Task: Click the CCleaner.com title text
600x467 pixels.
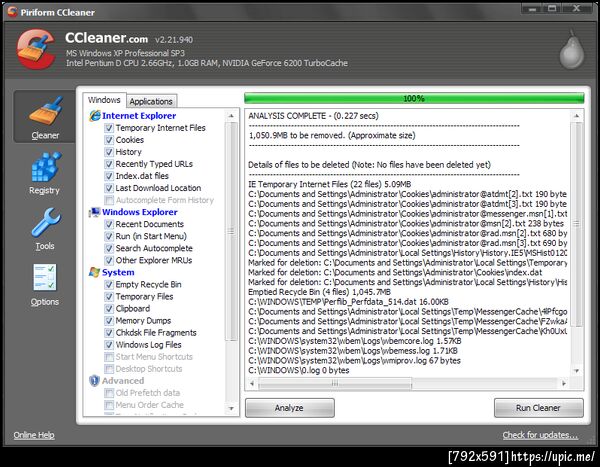Action: click(x=106, y=38)
